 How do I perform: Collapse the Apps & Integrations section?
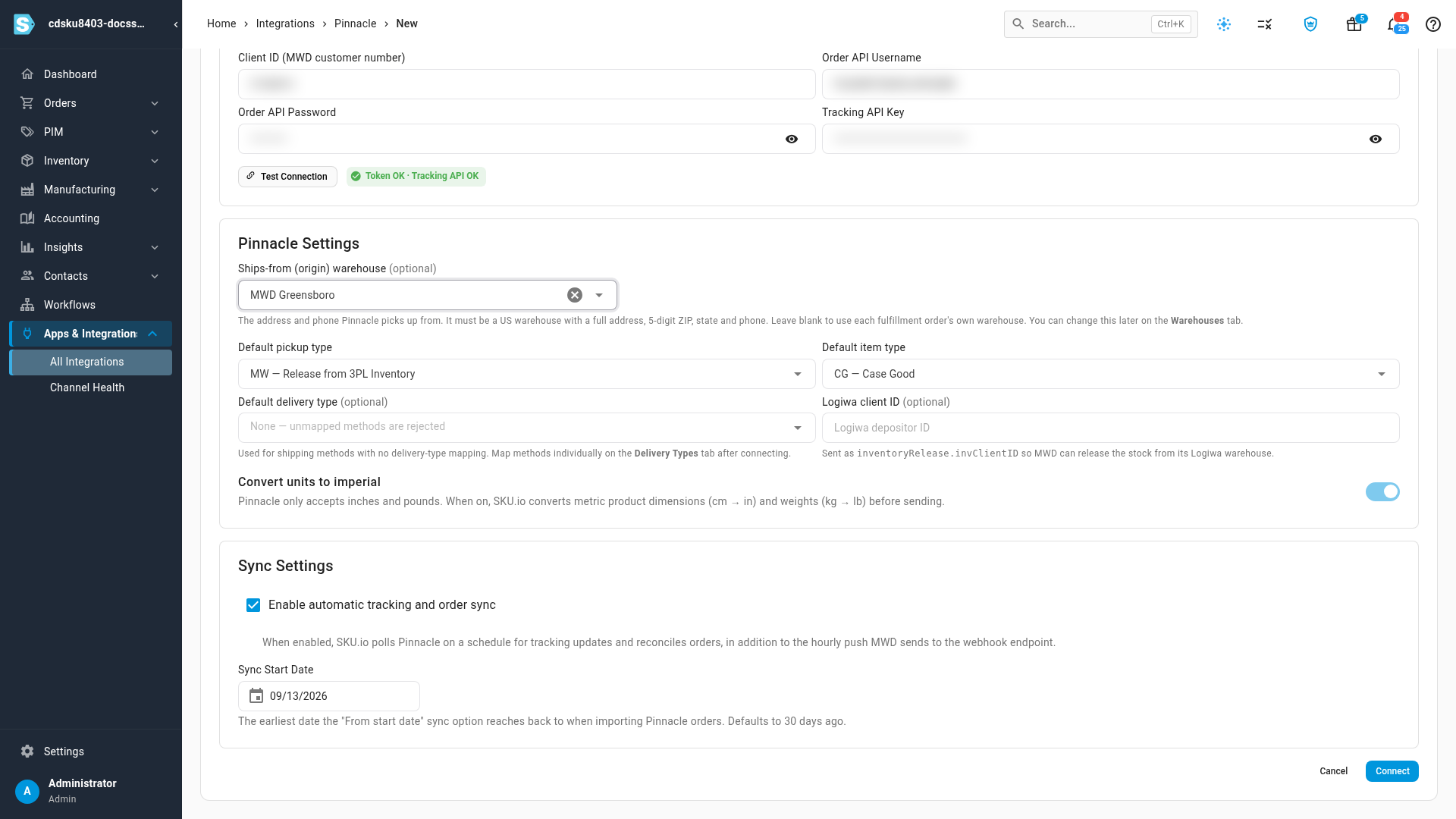tap(91, 334)
